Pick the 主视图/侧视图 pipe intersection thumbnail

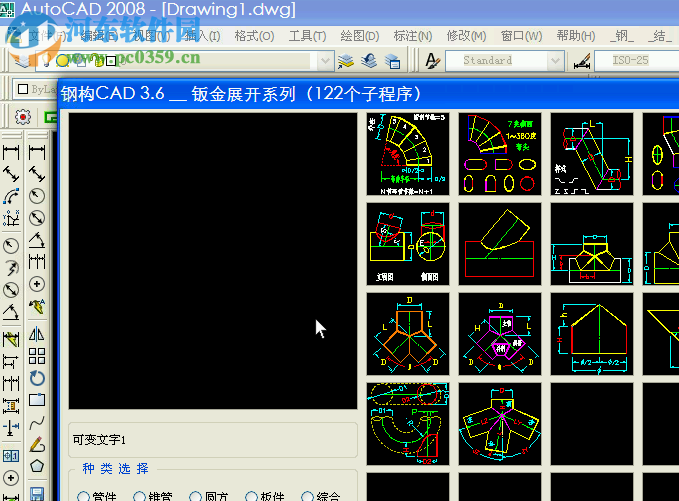pyautogui.click(x=408, y=244)
